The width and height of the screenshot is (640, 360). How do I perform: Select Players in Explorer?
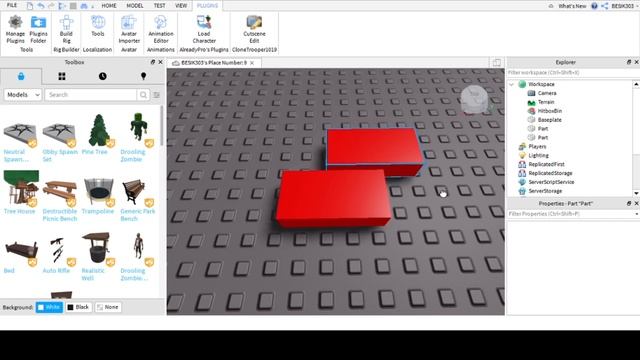(x=537, y=147)
